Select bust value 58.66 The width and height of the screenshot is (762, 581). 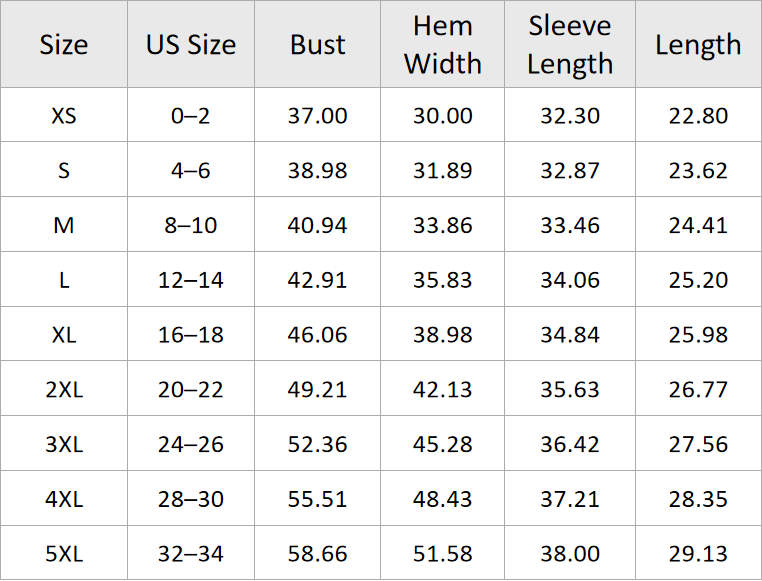(x=318, y=554)
